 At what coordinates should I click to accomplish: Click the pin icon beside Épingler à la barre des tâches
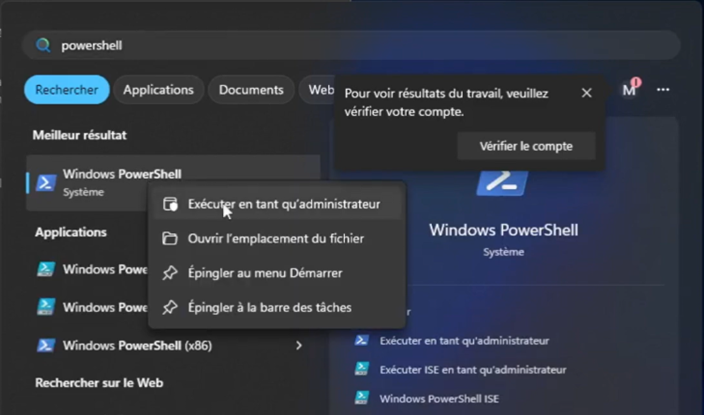[170, 307]
